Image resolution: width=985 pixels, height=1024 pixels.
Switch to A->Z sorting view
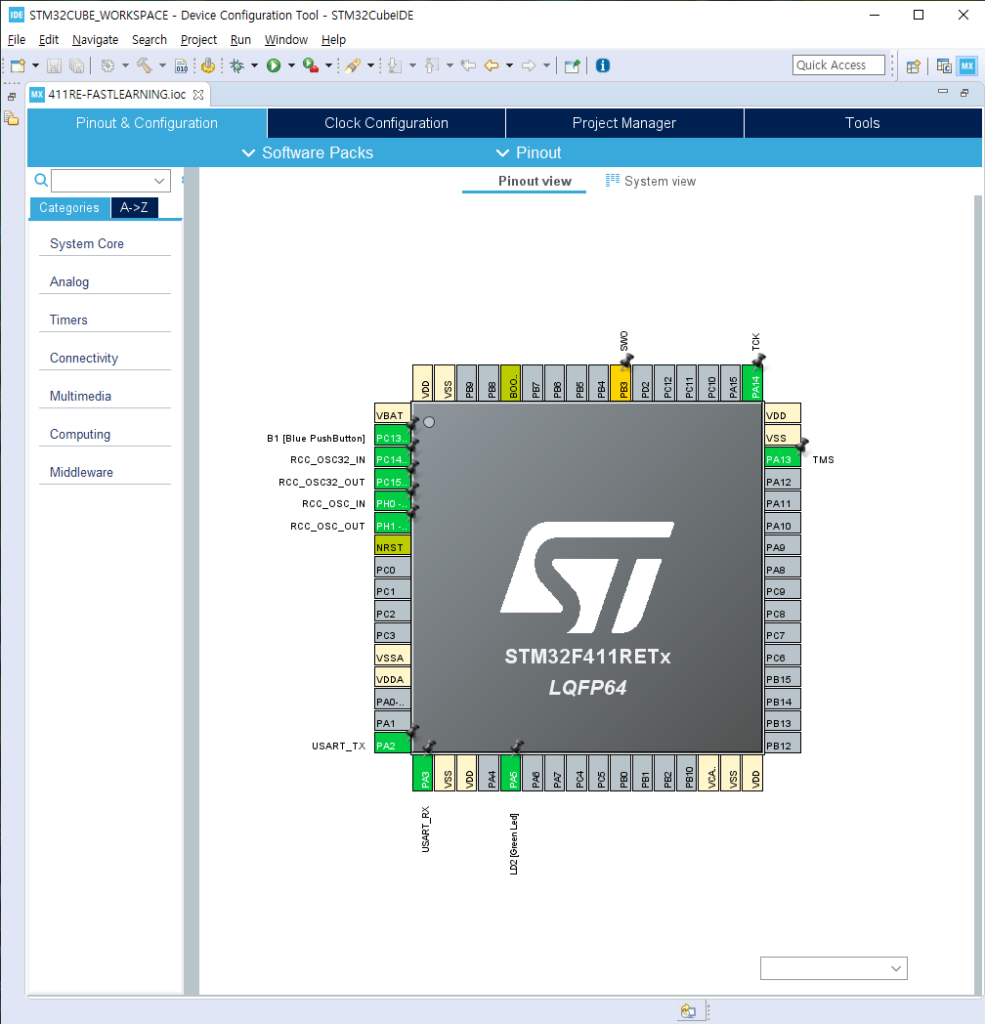(134, 208)
